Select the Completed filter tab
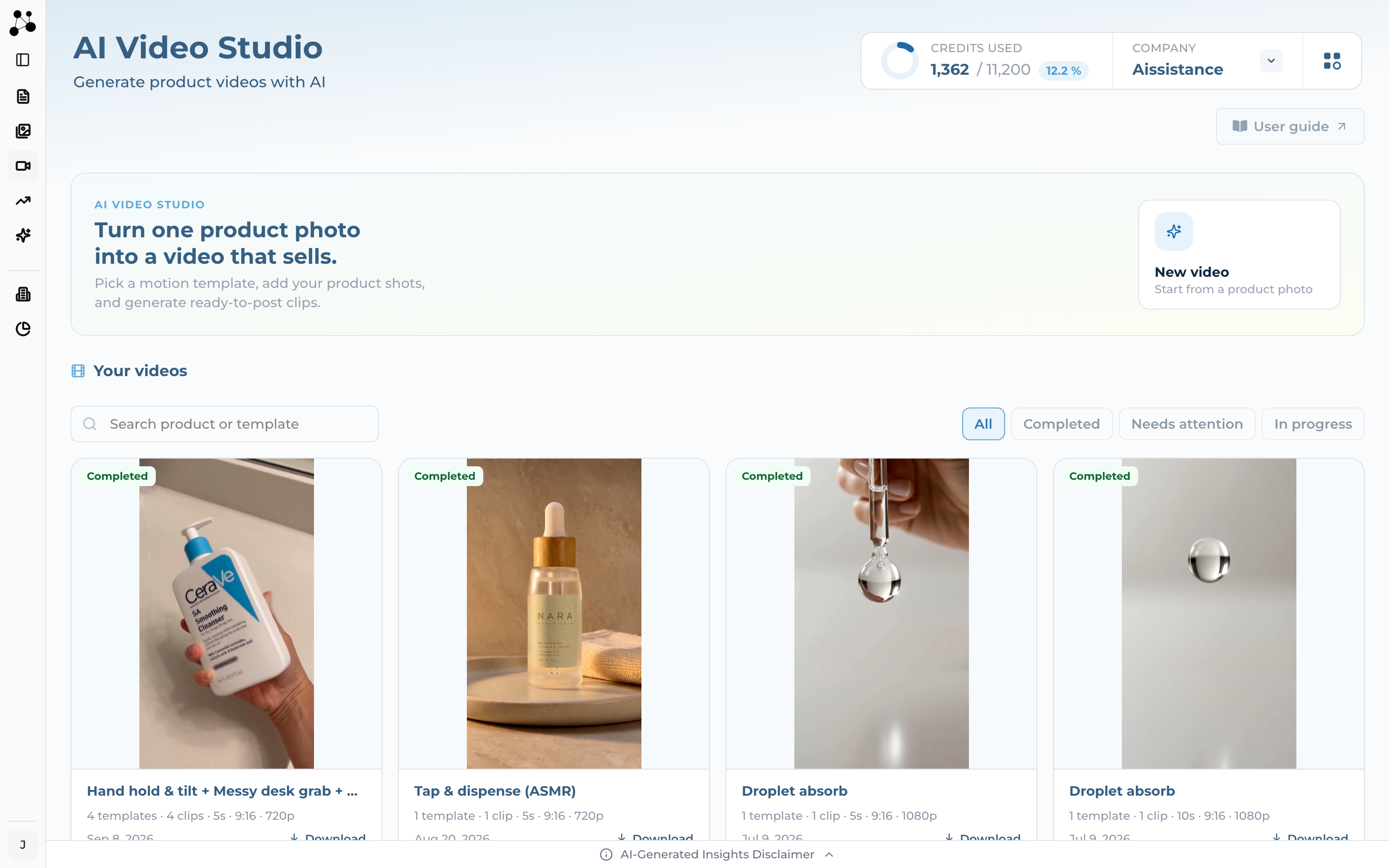1389x868 pixels. pyautogui.click(x=1061, y=424)
